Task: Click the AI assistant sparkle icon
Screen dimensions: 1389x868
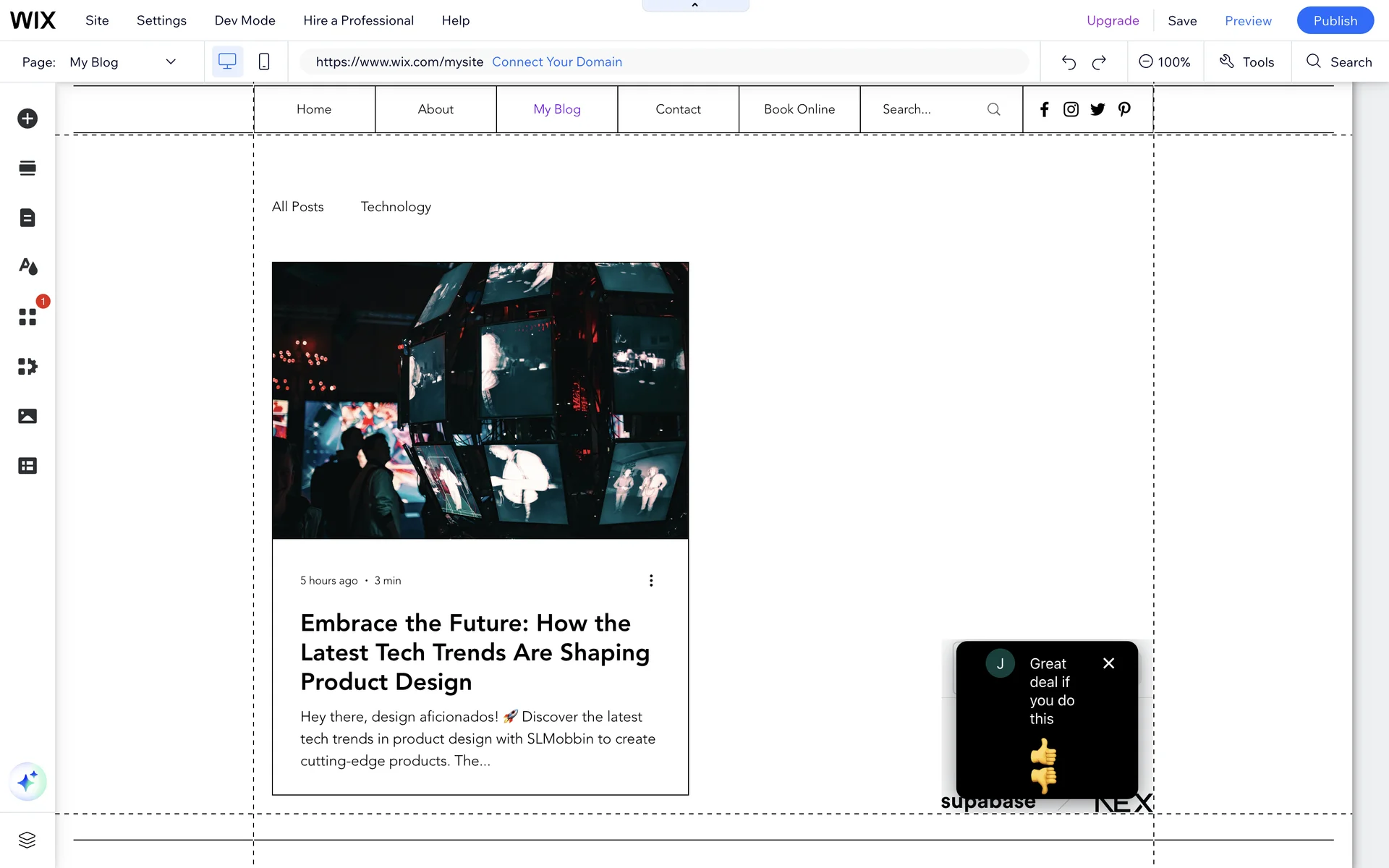Action: coord(27,782)
